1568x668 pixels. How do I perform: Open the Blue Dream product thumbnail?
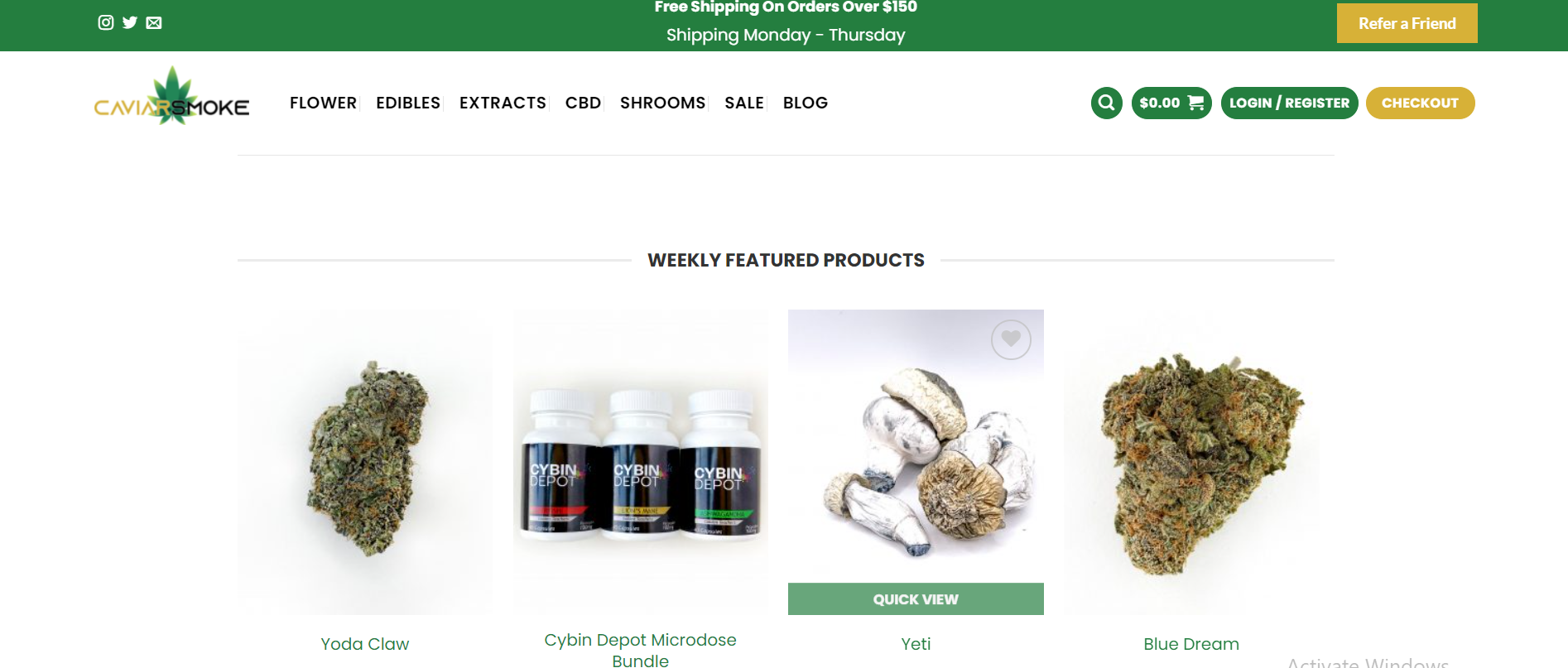click(x=1191, y=462)
